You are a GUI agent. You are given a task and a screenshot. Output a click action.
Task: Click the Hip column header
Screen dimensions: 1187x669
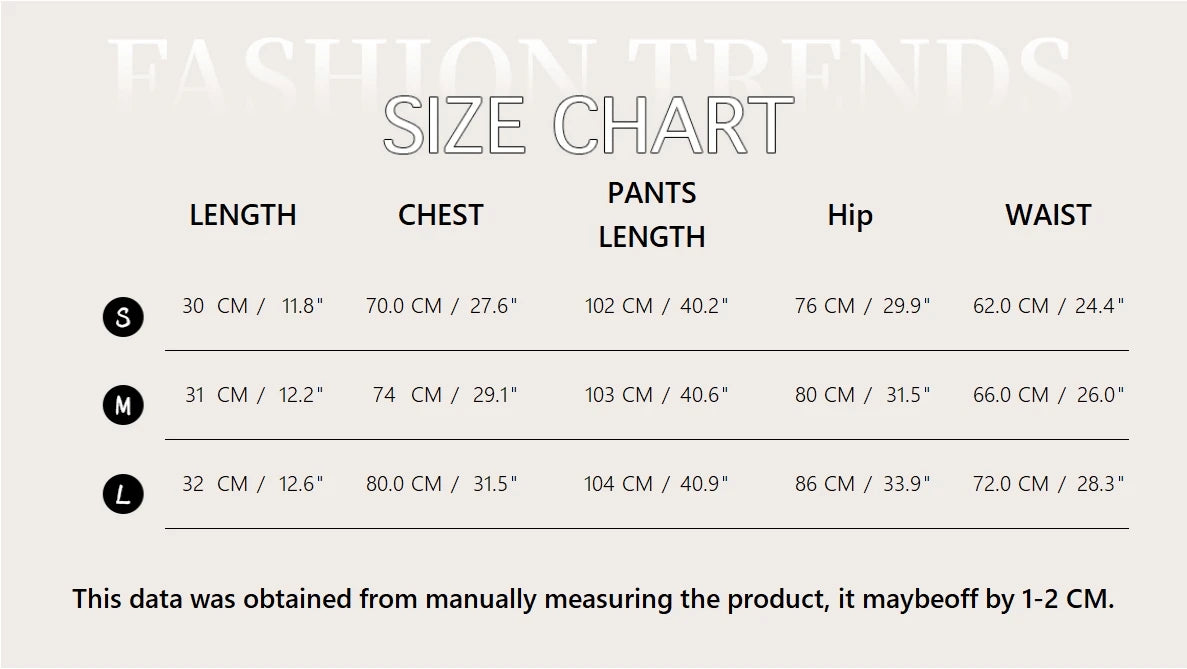(850, 216)
